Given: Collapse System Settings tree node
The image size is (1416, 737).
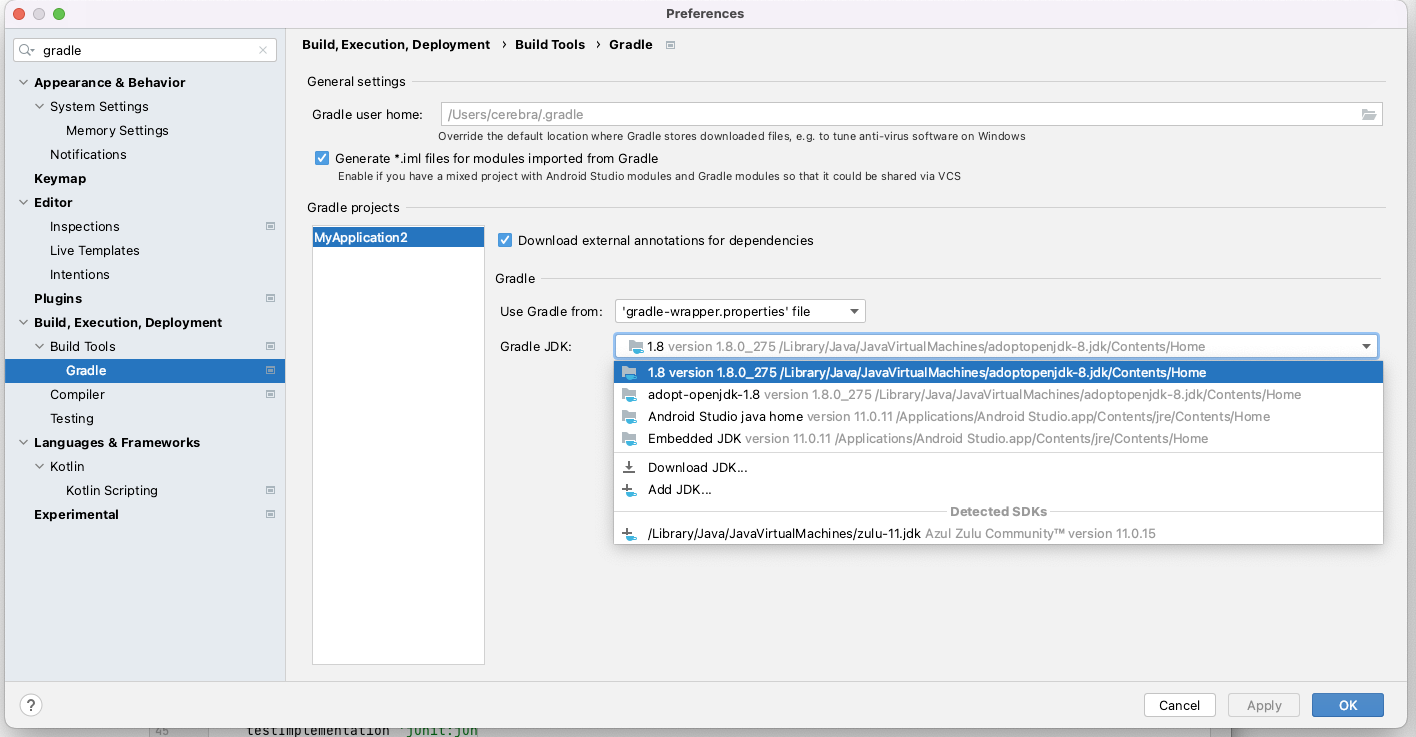Looking at the screenshot, I should pos(40,107).
